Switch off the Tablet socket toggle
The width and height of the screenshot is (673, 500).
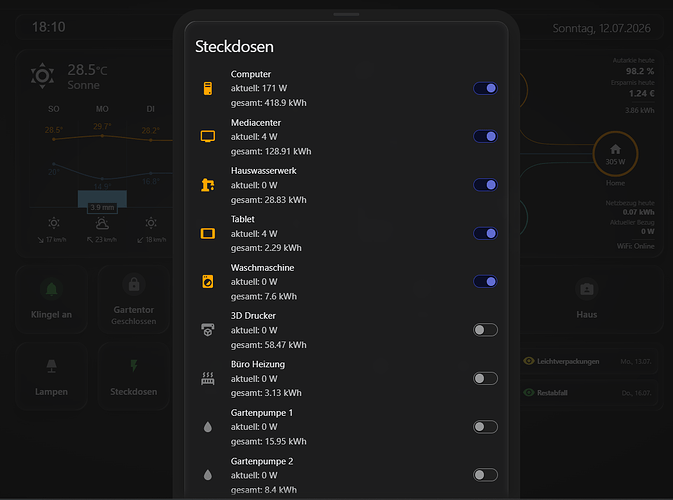[x=485, y=233]
